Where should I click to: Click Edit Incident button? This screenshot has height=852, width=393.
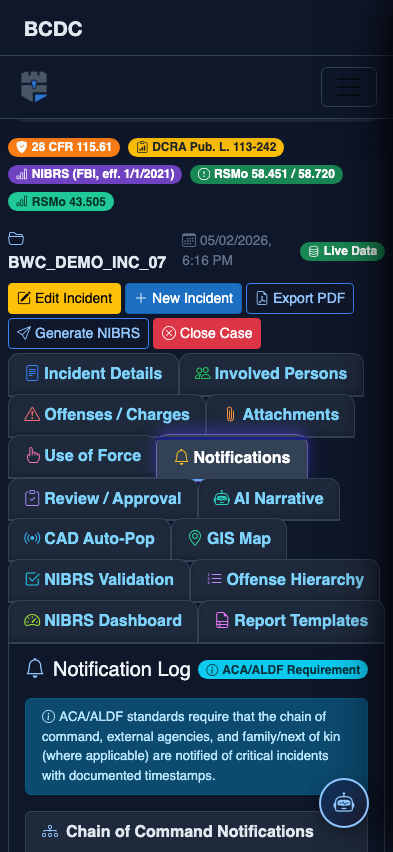tap(65, 298)
